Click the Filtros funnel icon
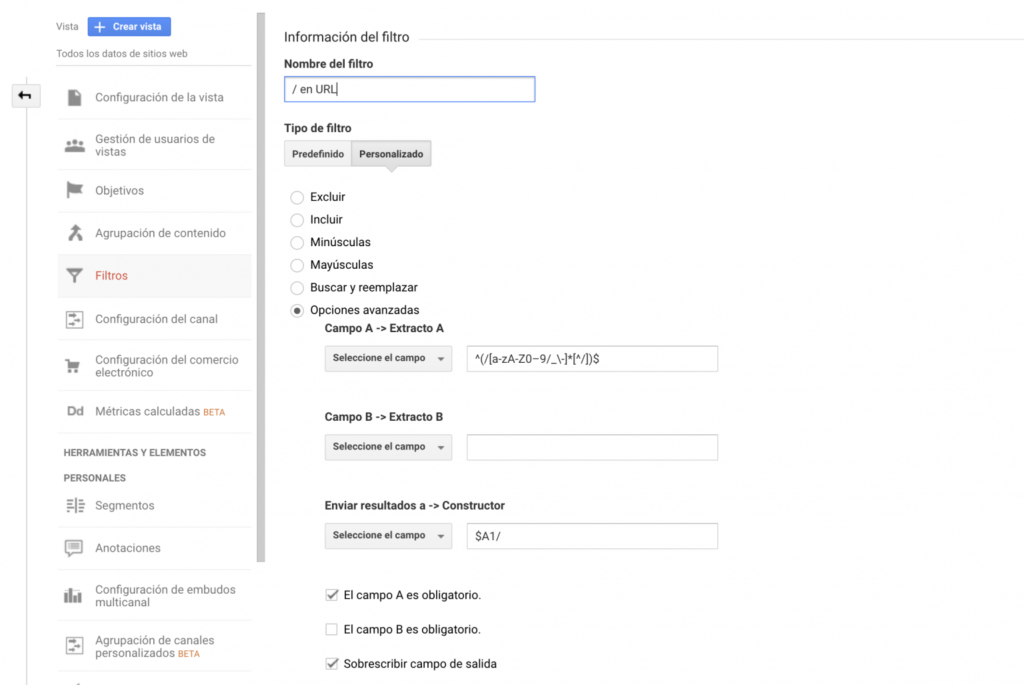 pyautogui.click(x=74, y=276)
